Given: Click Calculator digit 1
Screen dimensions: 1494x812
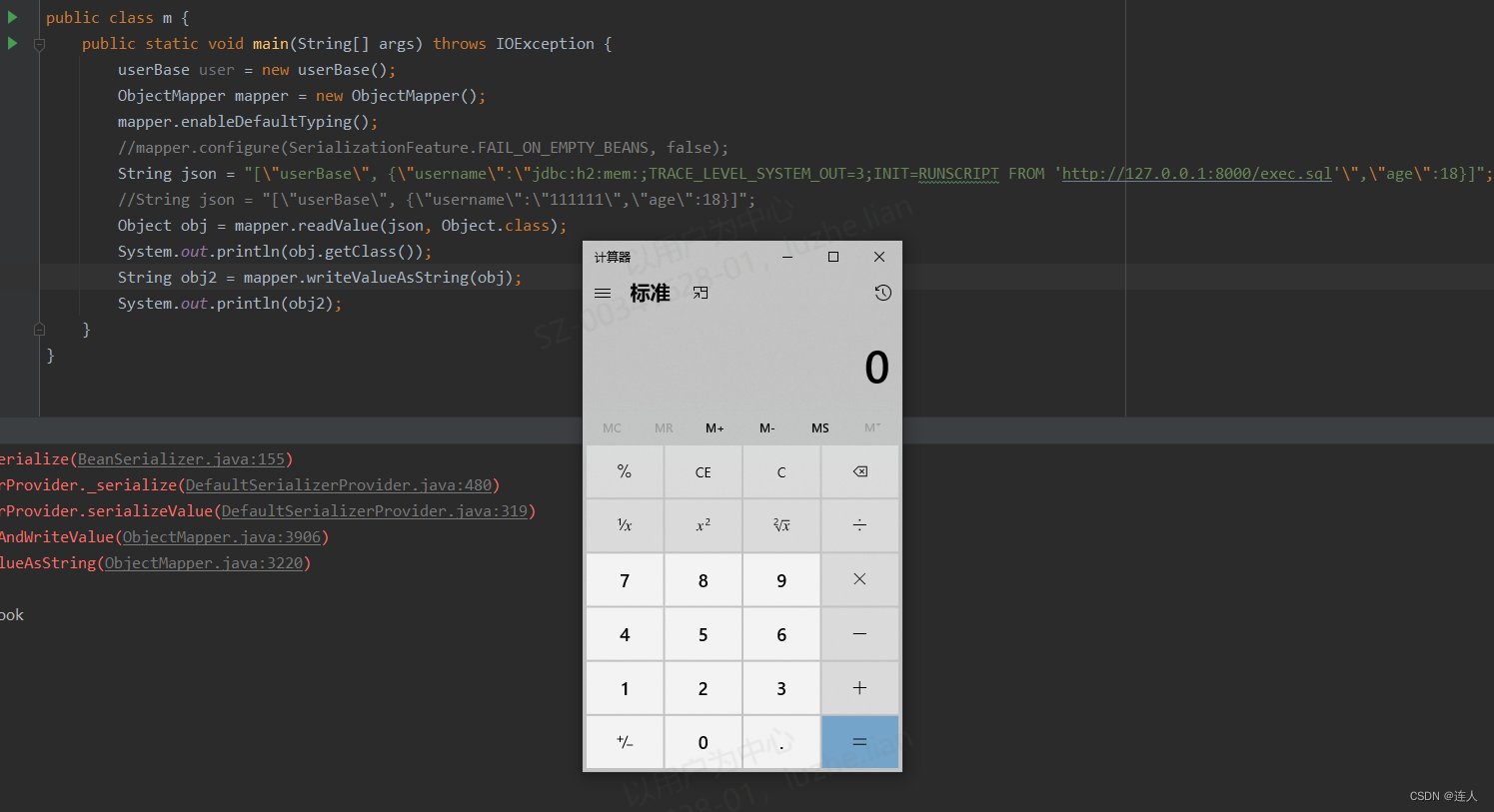Looking at the screenshot, I should click(x=625, y=688).
